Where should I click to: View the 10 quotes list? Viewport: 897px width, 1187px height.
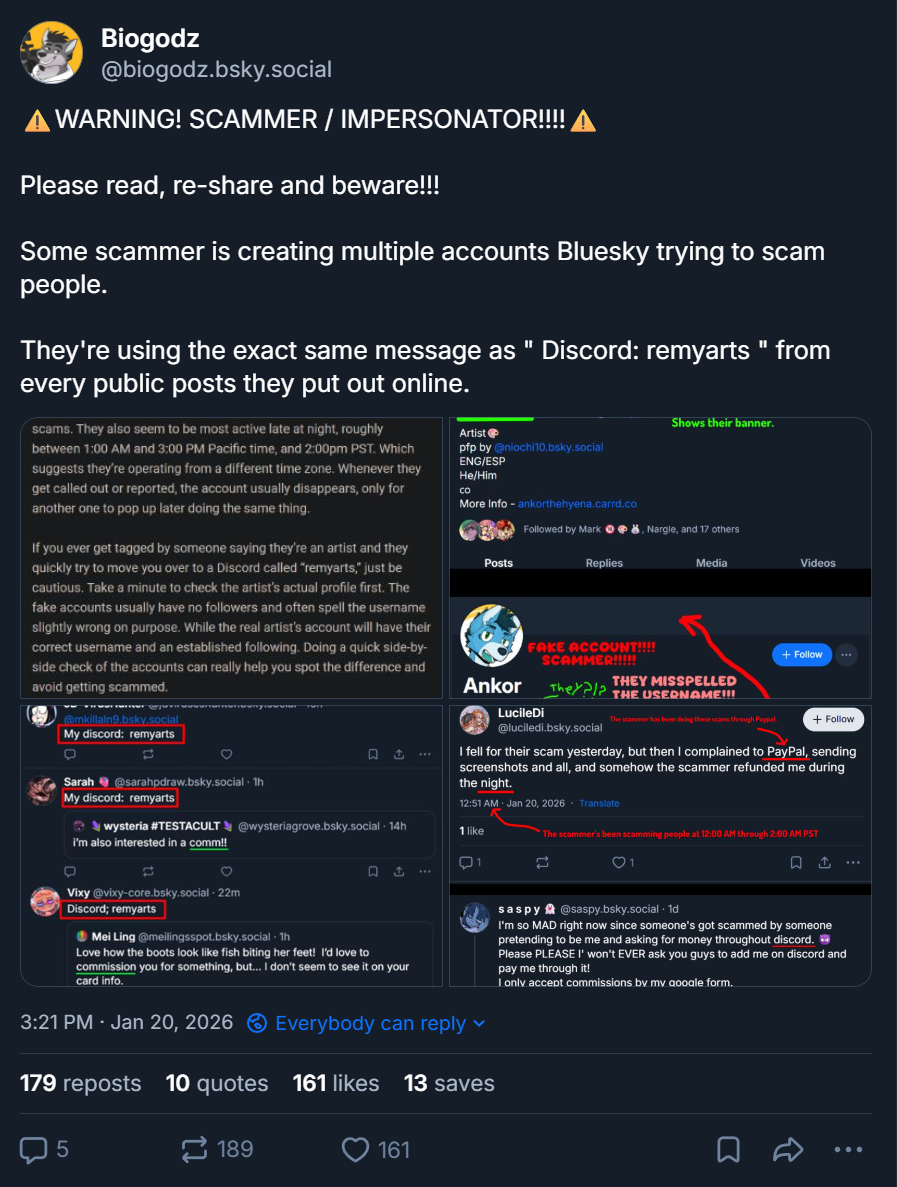click(216, 1083)
